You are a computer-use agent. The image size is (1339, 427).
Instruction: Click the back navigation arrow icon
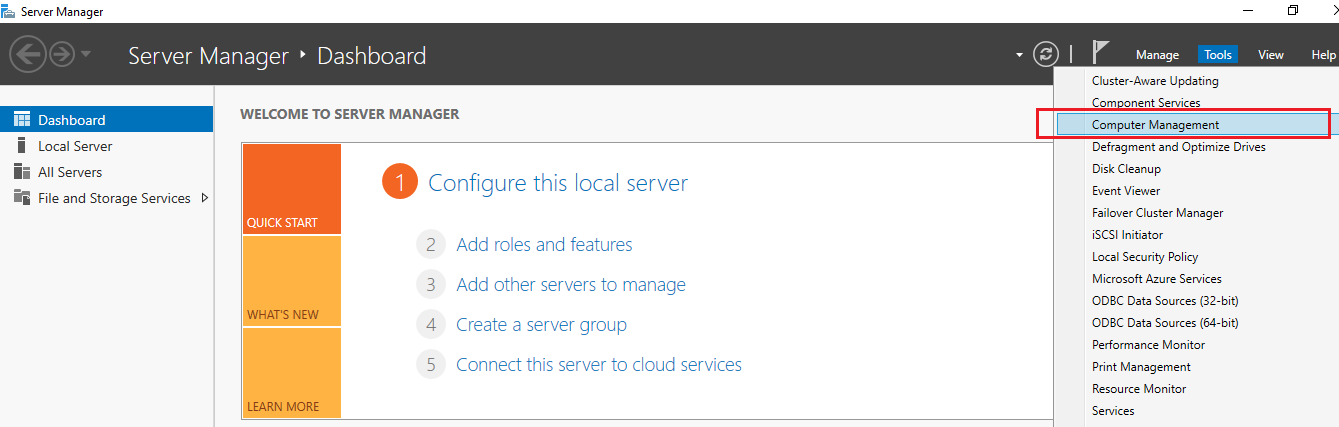27,54
